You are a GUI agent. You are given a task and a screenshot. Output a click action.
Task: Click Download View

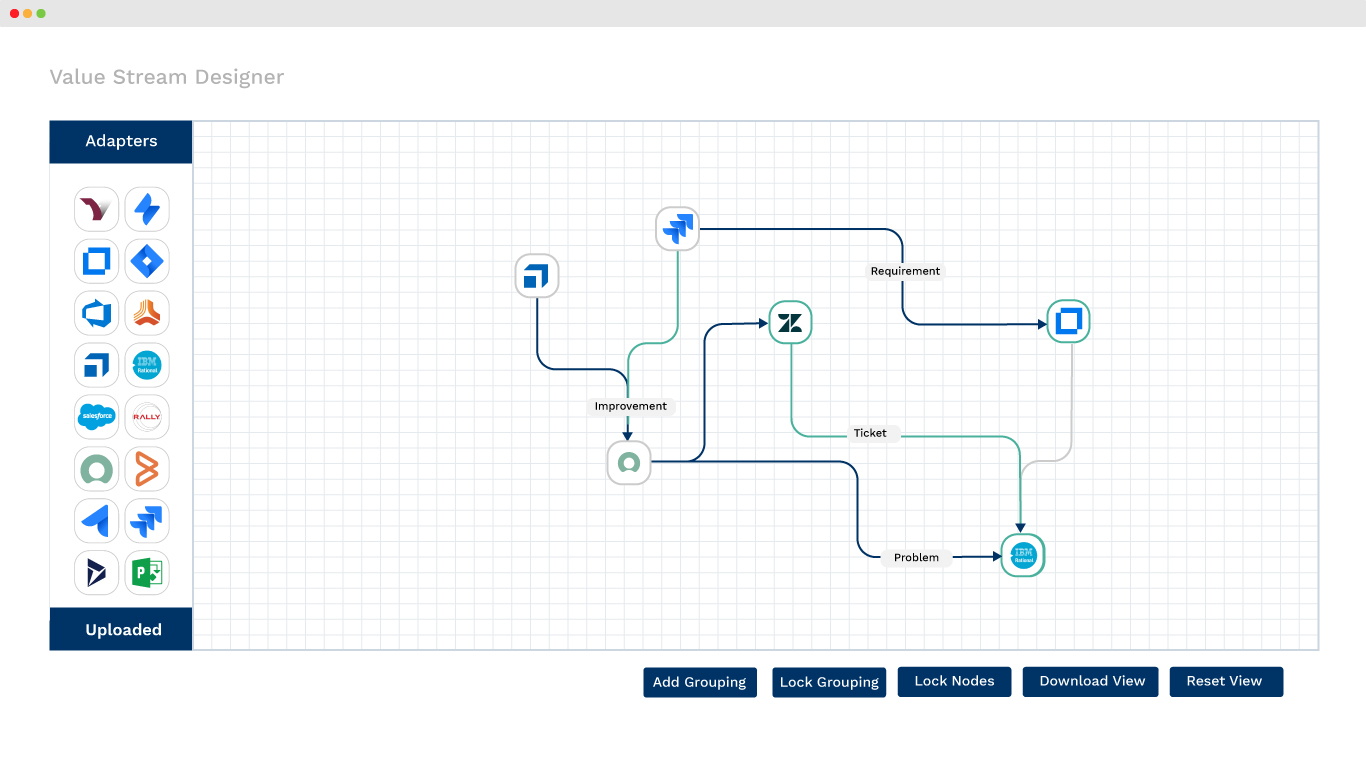click(x=1091, y=681)
